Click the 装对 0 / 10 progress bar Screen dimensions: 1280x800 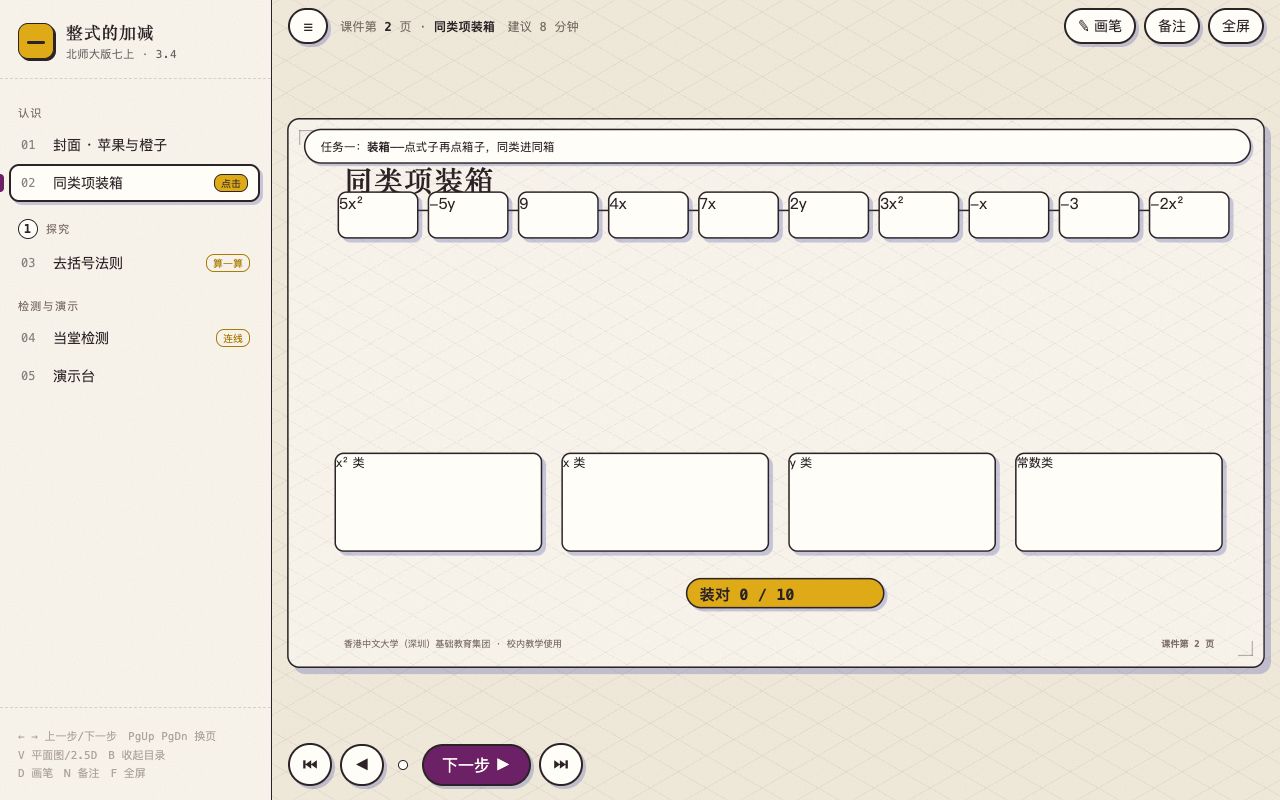(x=785, y=593)
